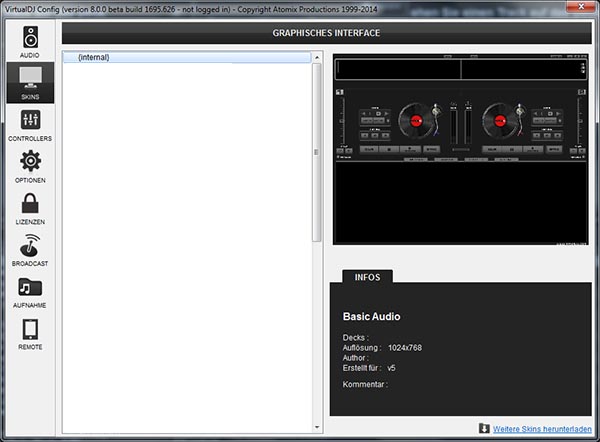Open the Controllers configuration section
The image size is (600, 442).
click(30, 125)
